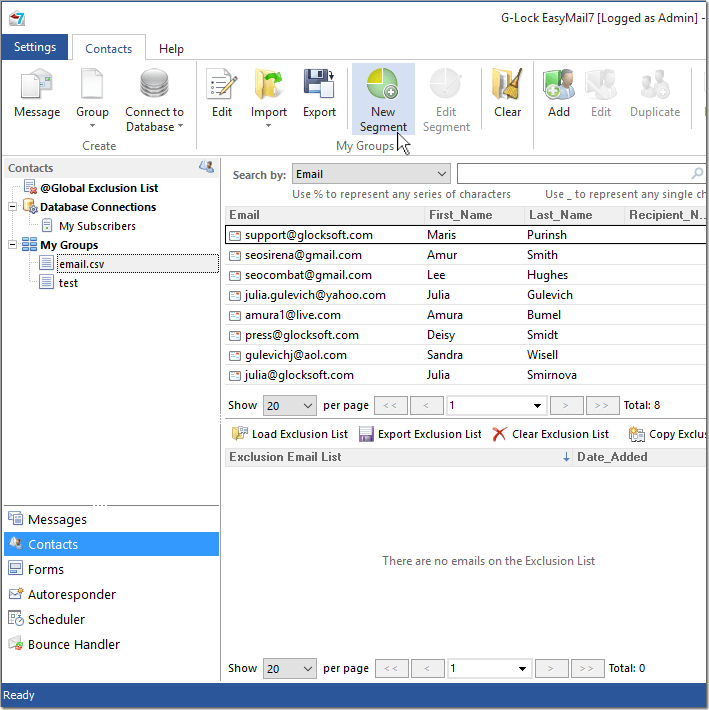Image resolution: width=709 pixels, height=710 pixels.
Task: Sort by First_Name column header
Action: 474,215
